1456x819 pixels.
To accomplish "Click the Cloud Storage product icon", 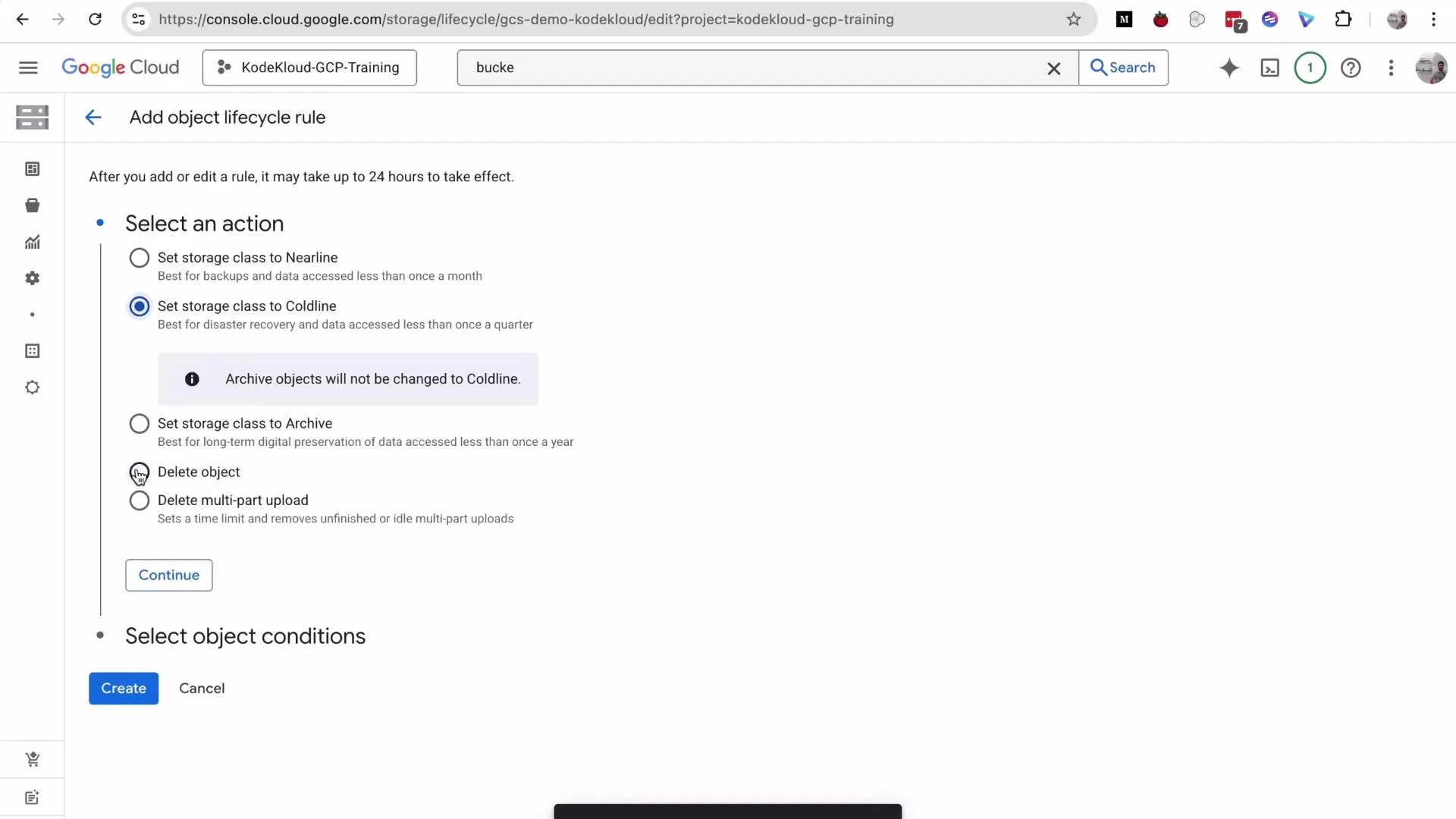I will 32,117.
